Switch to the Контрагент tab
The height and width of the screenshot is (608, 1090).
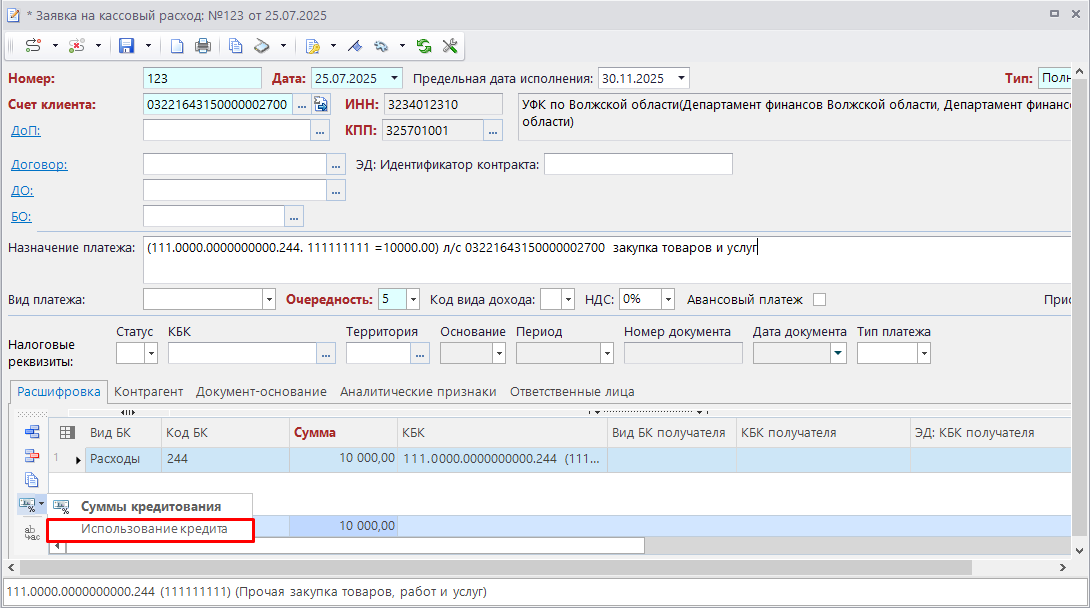point(148,392)
